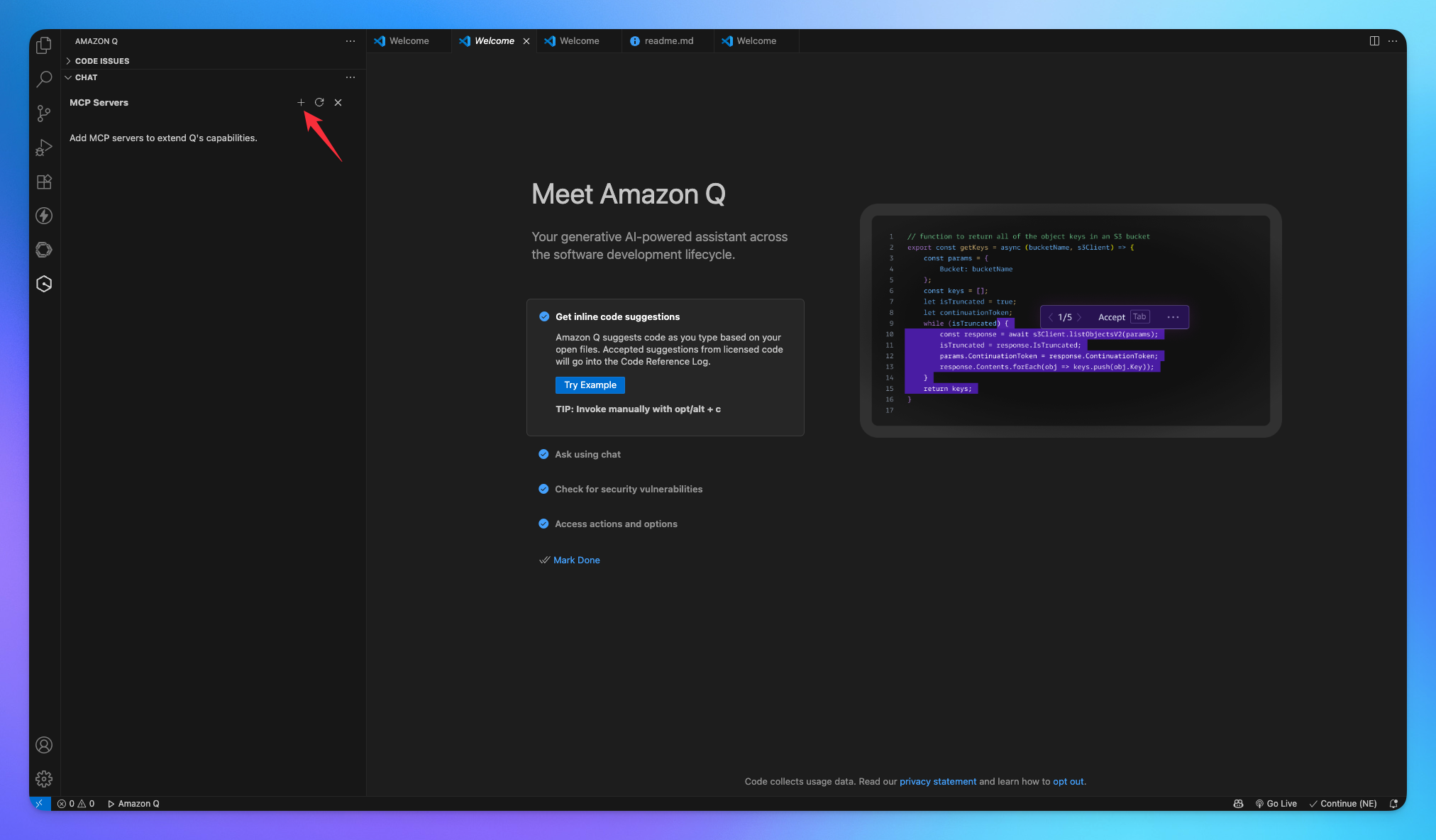Open the Extensions view icon
The image size is (1436, 840).
[x=44, y=182]
